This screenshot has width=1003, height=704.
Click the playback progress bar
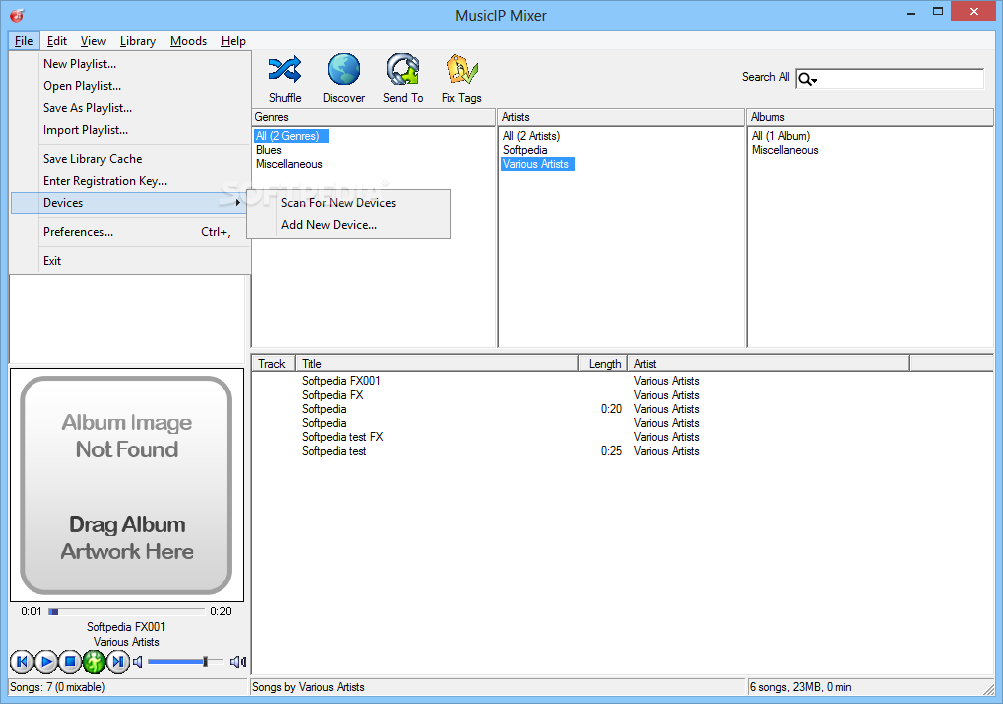pos(126,611)
